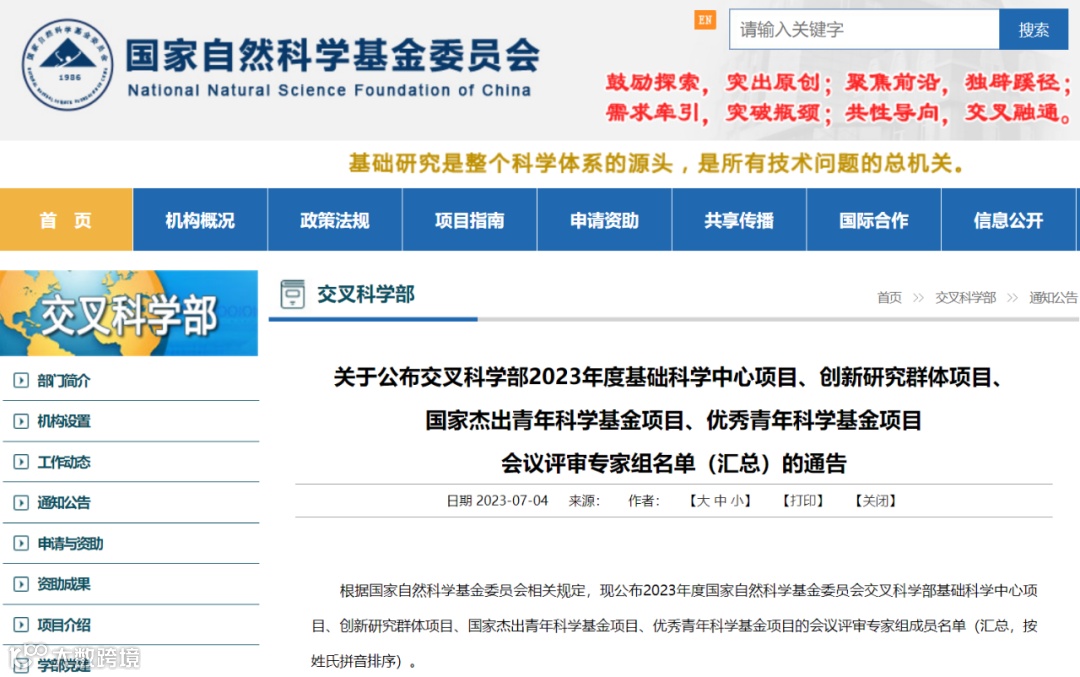Click the blue 搜索 search button
The width and height of the screenshot is (1080, 677).
point(1033,30)
